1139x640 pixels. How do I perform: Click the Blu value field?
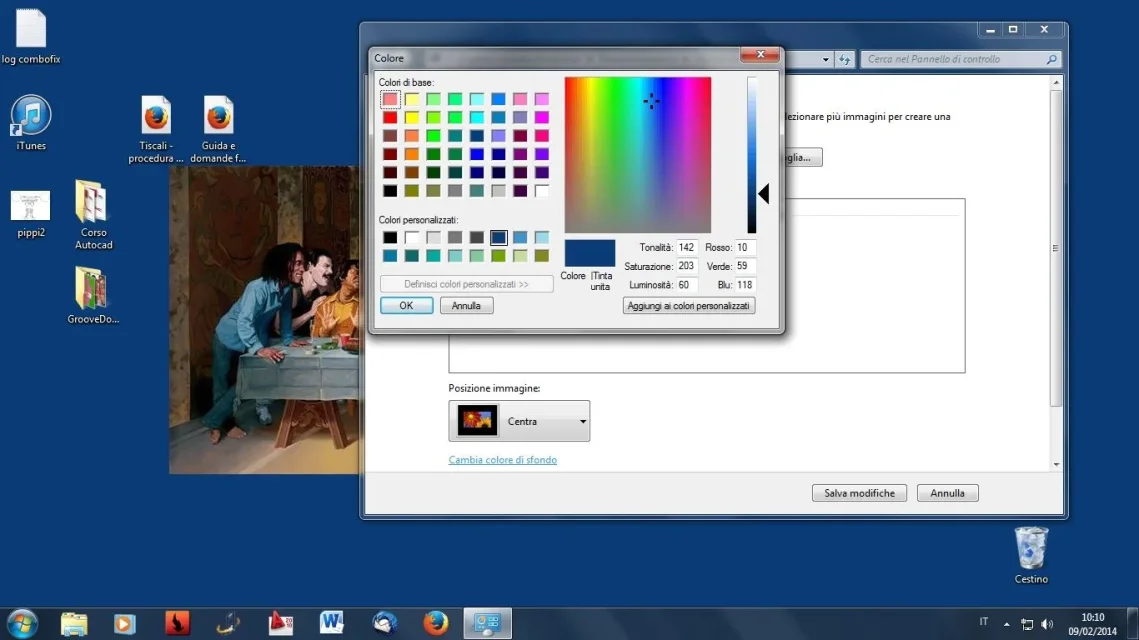(x=745, y=285)
